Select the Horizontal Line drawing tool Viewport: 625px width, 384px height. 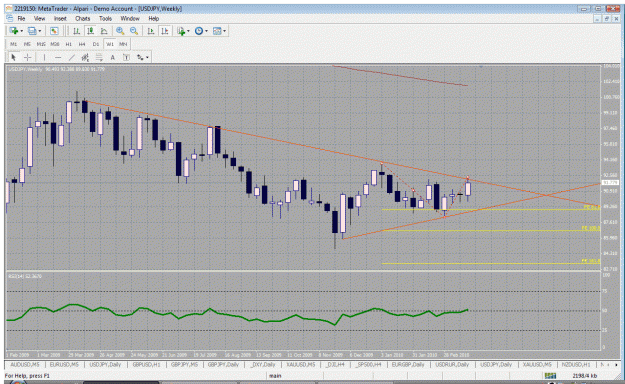pyautogui.click(x=58, y=57)
